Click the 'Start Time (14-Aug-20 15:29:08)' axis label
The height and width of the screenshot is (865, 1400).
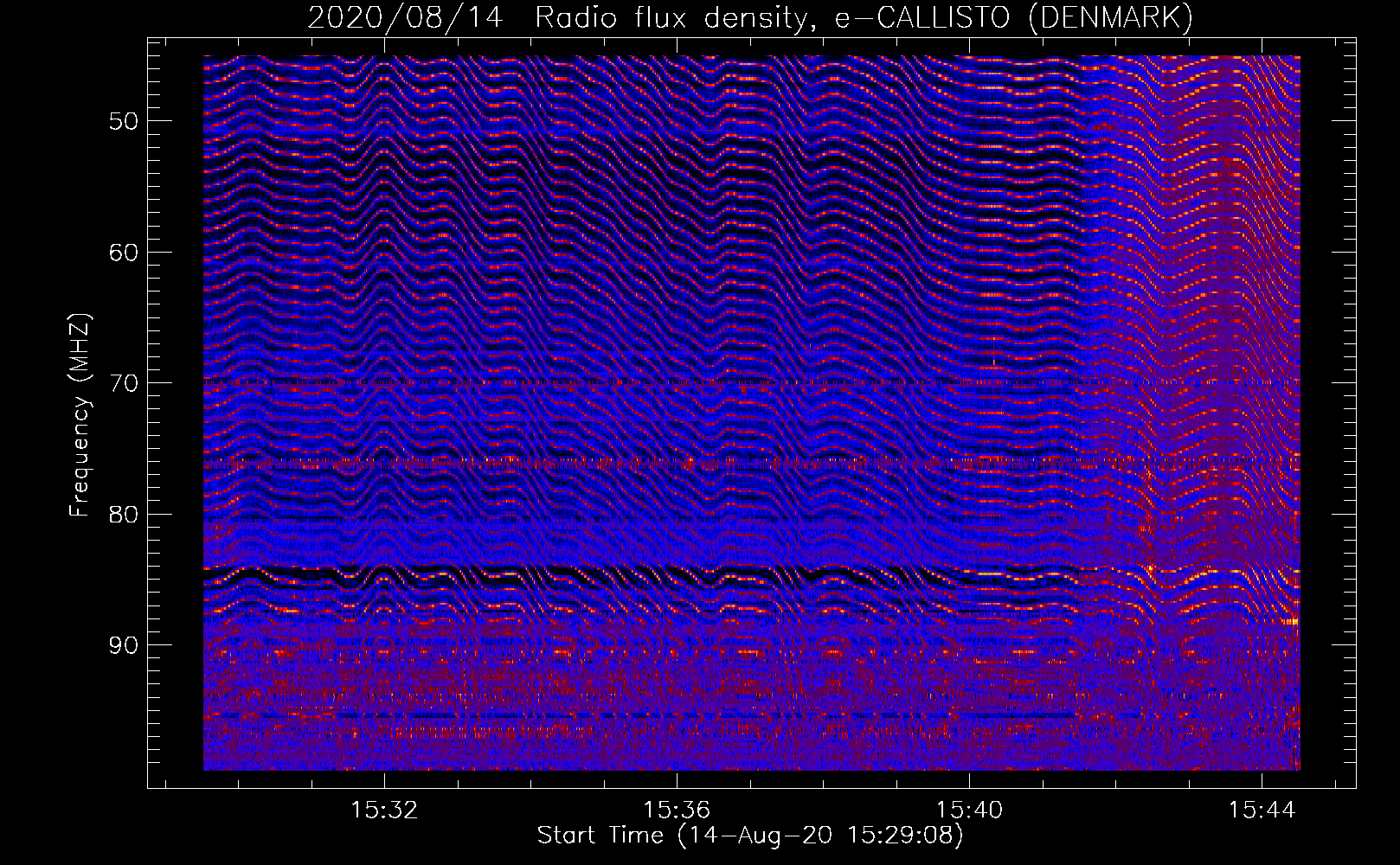coord(750,836)
